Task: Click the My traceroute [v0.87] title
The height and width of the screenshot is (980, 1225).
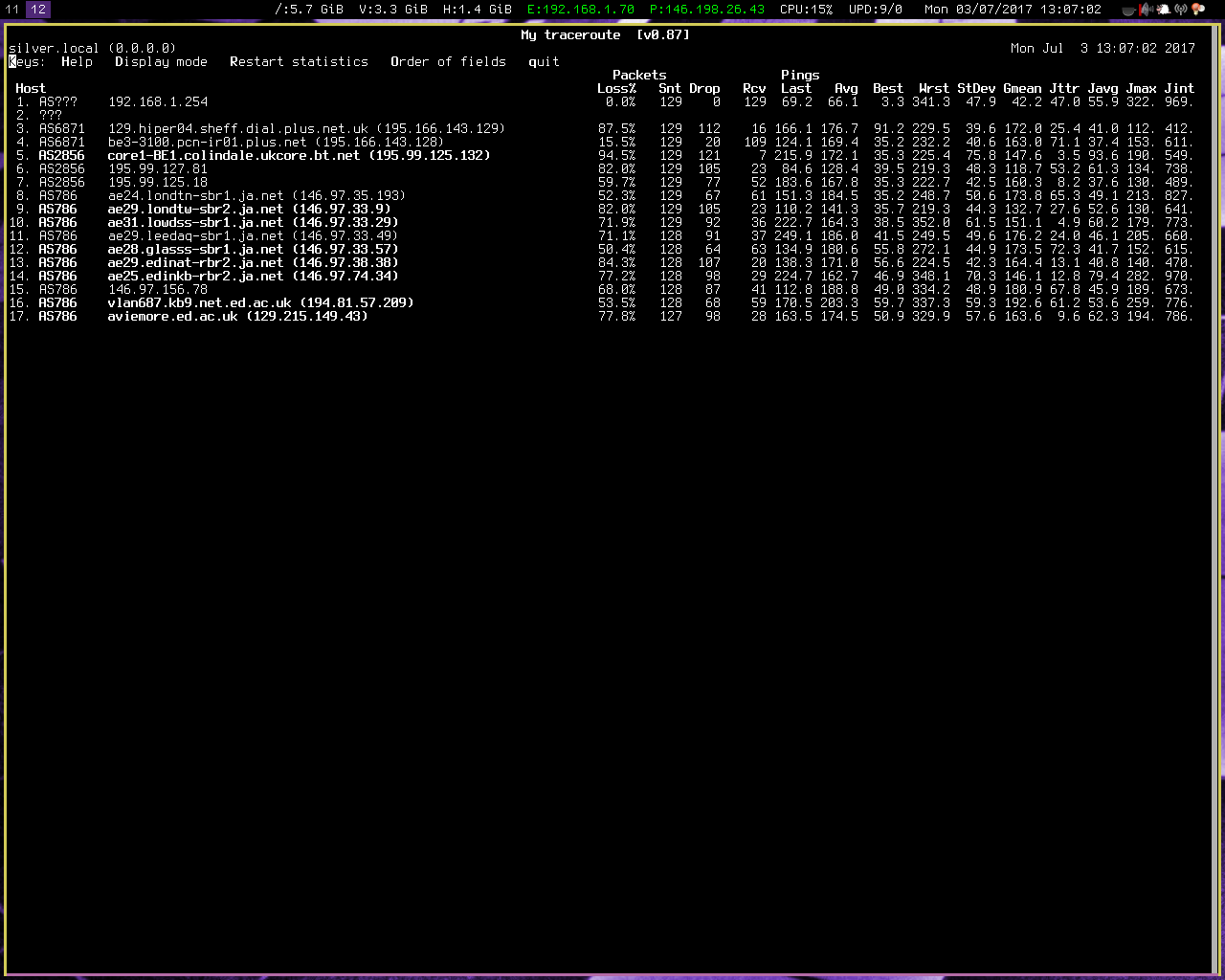Action: coord(605,34)
